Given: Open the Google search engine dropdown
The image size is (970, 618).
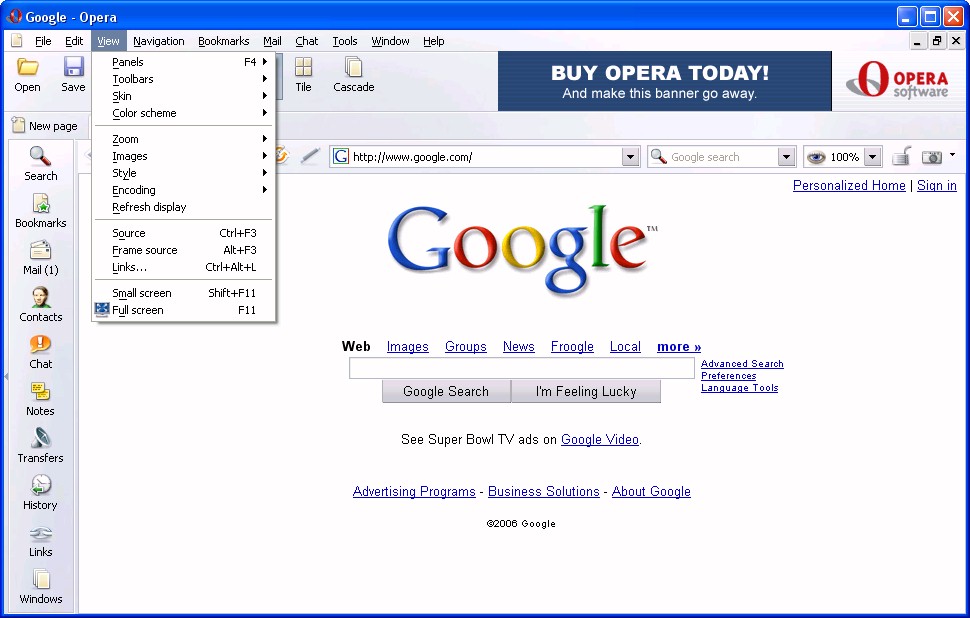Looking at the screenshot, I should 786,157.
